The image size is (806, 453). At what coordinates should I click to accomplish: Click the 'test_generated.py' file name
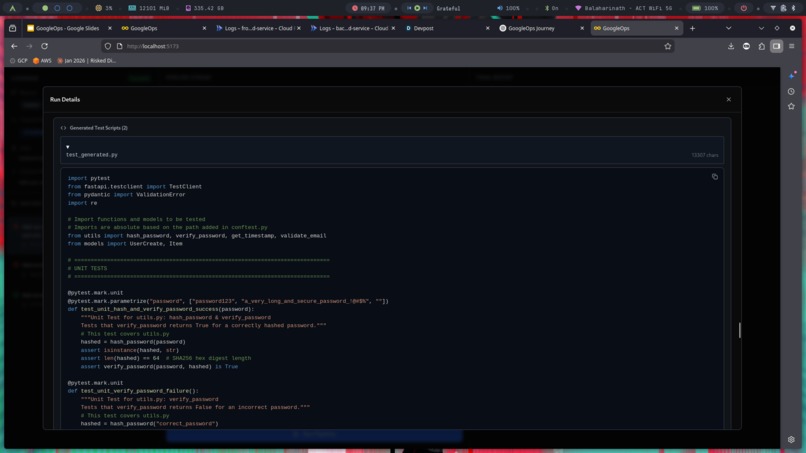[x=91, y=155]
